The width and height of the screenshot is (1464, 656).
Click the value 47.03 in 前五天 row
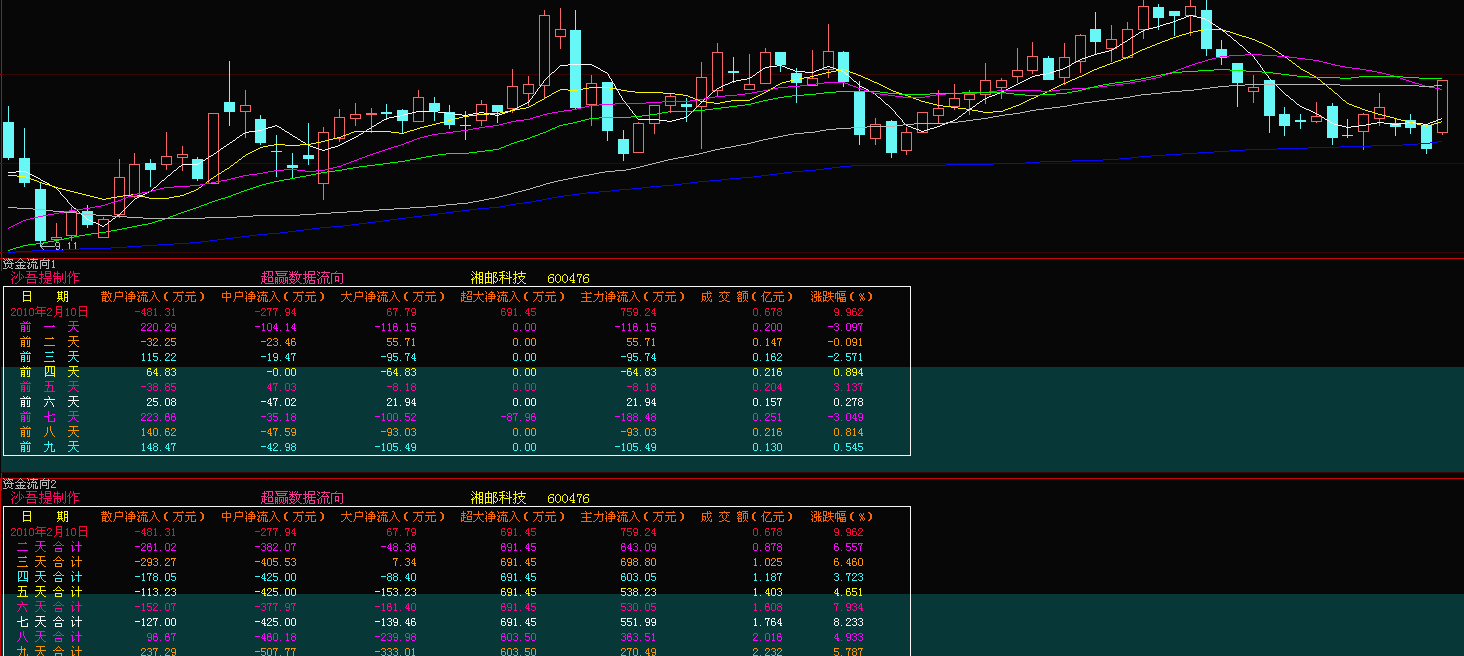pyautogui.click(x=281, y=387)
